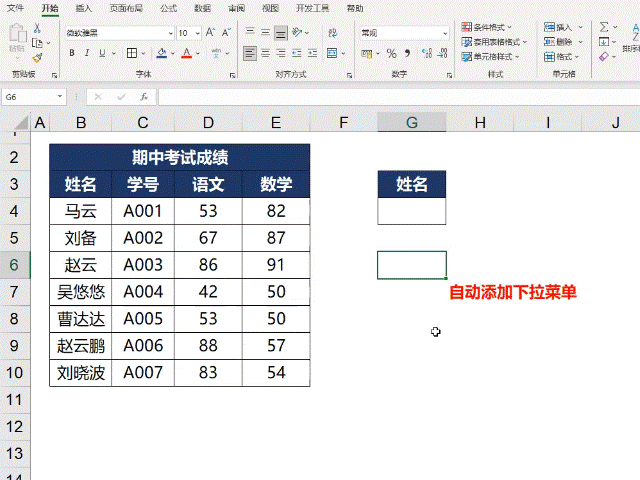The width and height of the screenshot is (640, 480).
Task: Open alignment group dialog launcher
Action: (349, 75)
